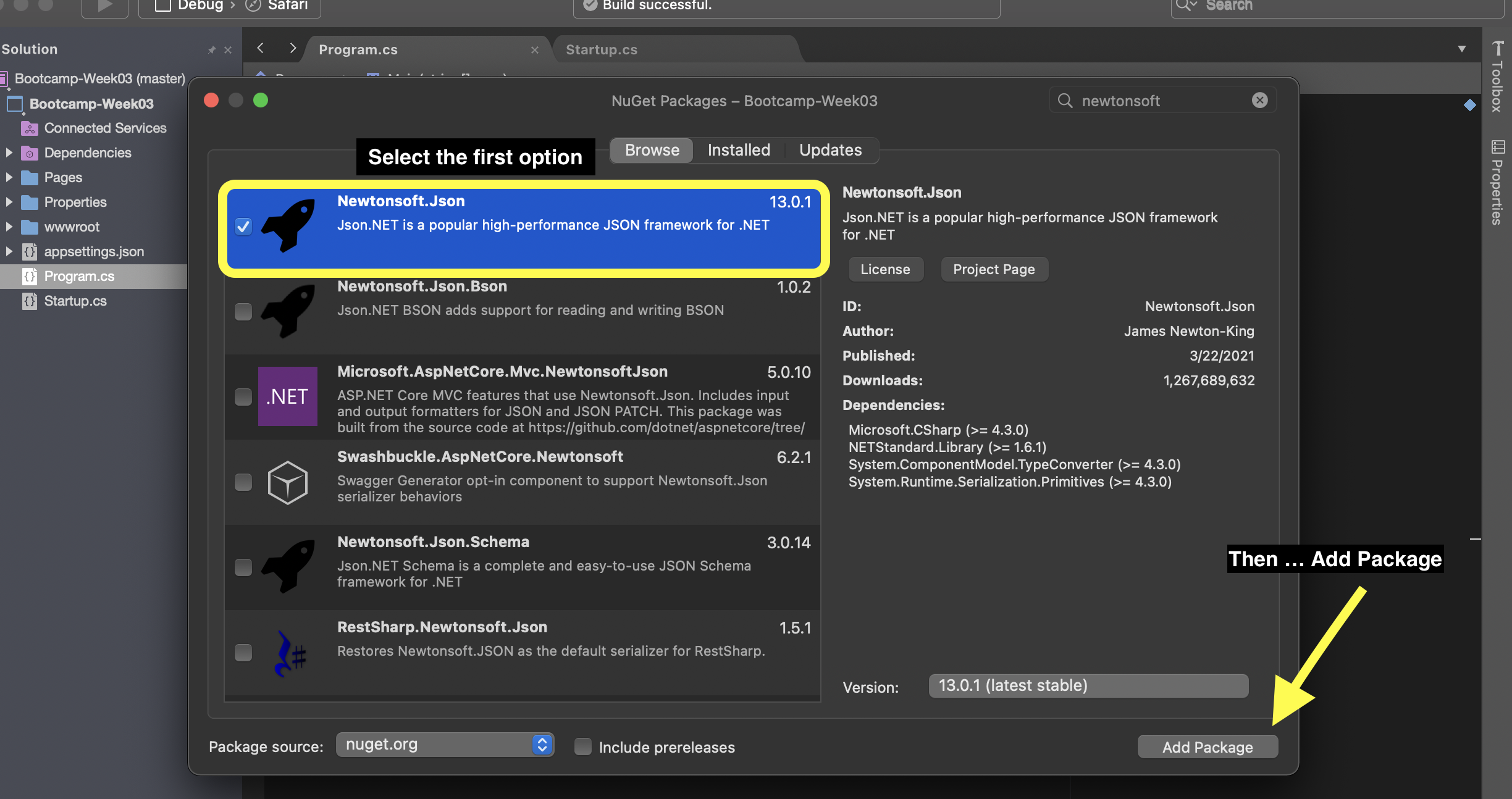Expand the Dependencies folder
This screenshot has height=799, width=1512.
click(x=9, y=153)
